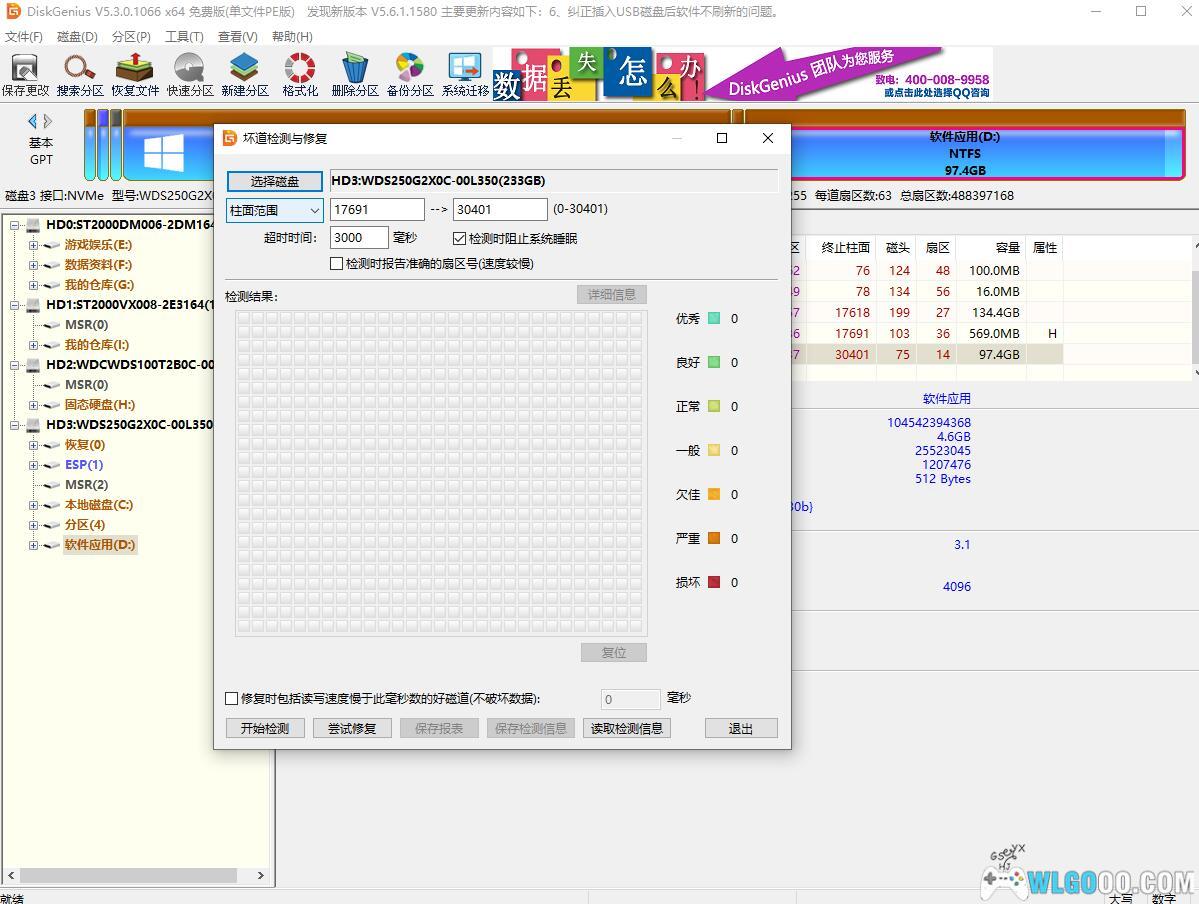Image resolution: width=1199 pixels, height=904 pixels.
Task: Toggle the prevent system sleep (检测时阻止系统睡眠) checkbox
Action: [x=460, y=239]
